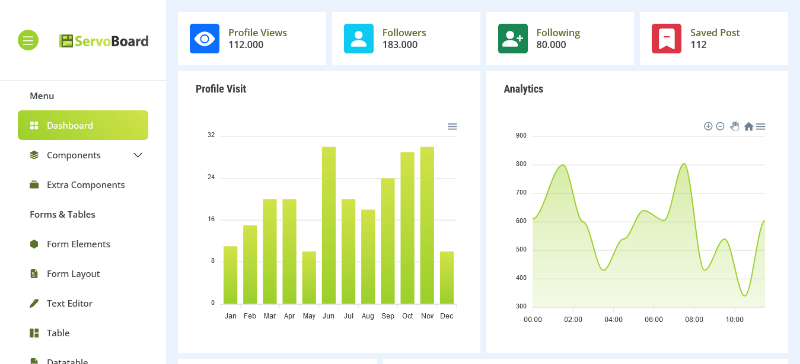The image size is (800, 364).
Task: Click the Profile Views eye icon
Action: [205, 39]
